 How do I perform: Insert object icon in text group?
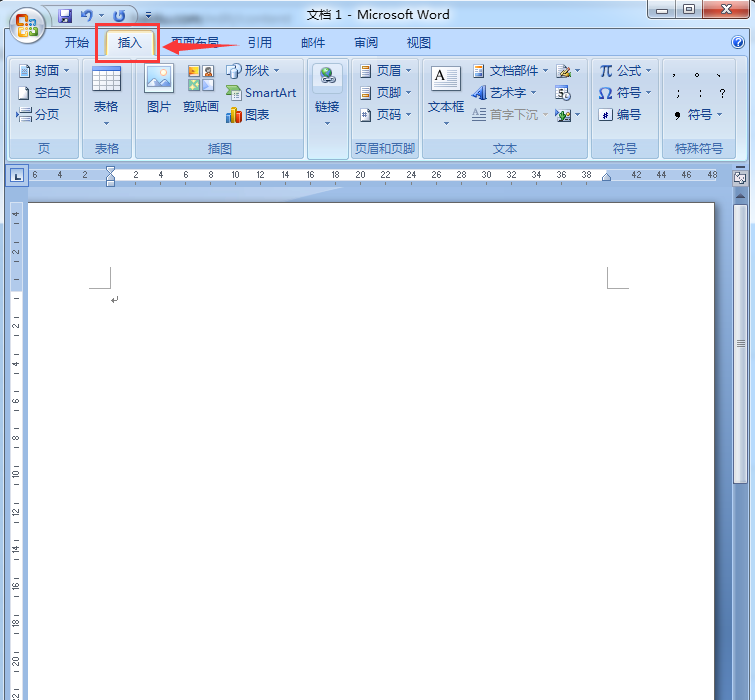[x=568, y=115]
